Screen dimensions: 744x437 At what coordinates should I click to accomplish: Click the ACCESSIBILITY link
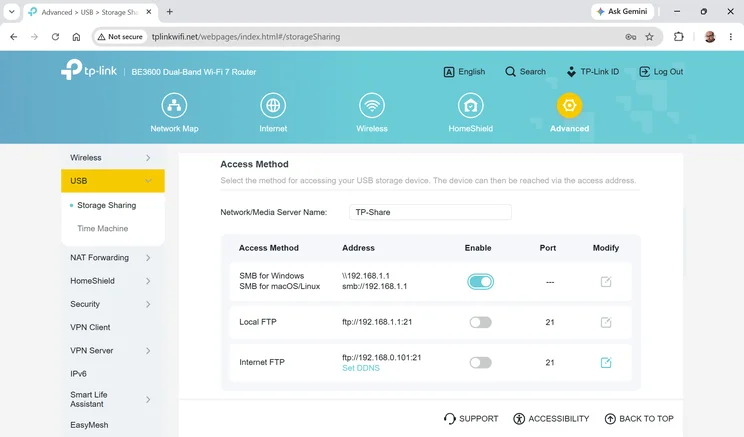click(551, 418)
